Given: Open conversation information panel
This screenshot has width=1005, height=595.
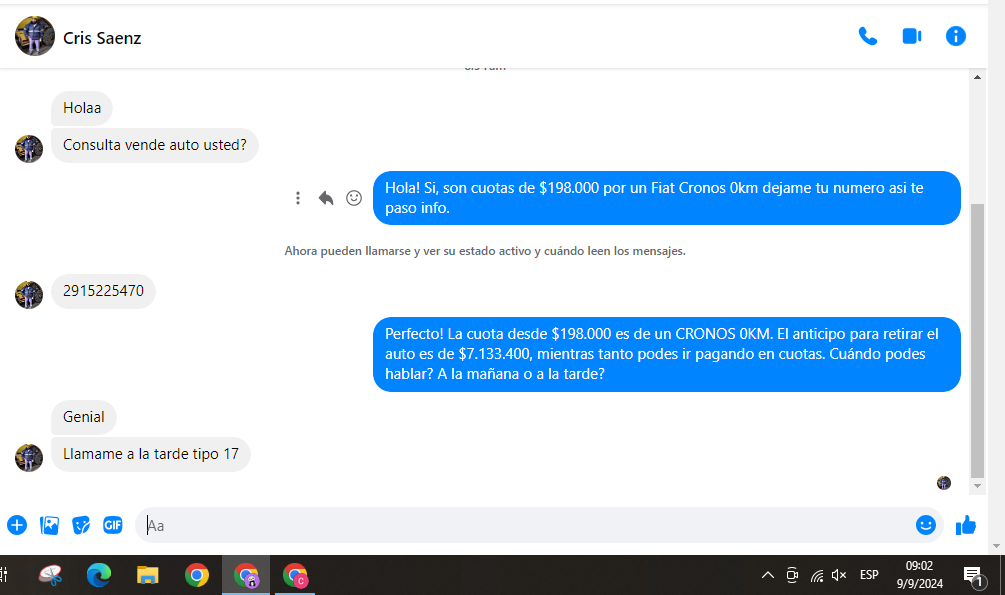Looking at the screenshot, I should click(x=956, y=37).
